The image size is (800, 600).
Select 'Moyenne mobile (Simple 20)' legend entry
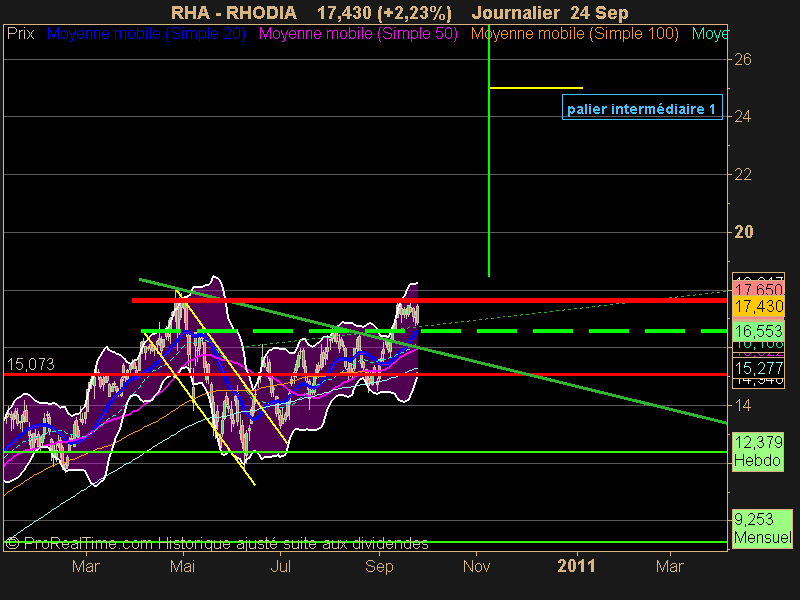[x=146, y=34]
